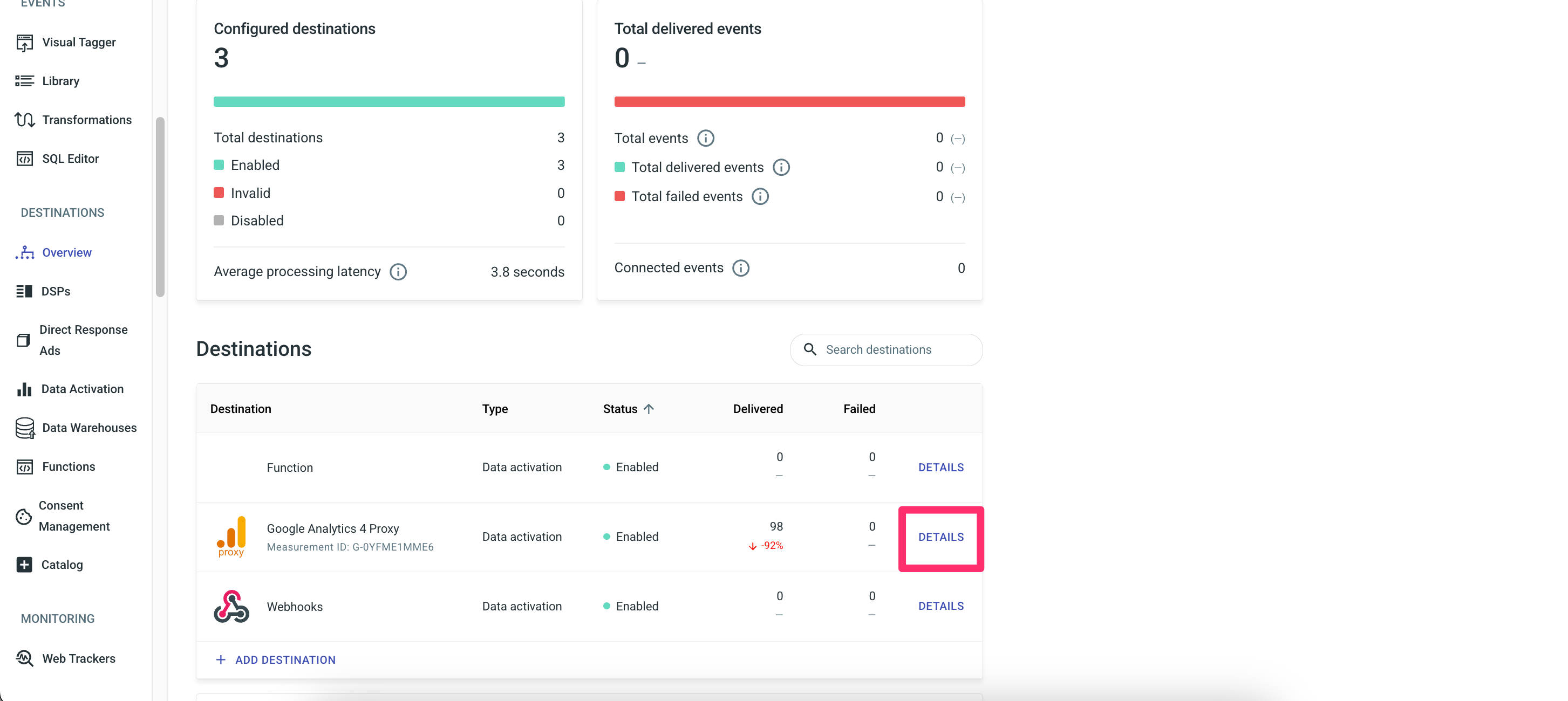Click info icon beside Average processing latency
1568x701 pixels.
coord(398,272)
